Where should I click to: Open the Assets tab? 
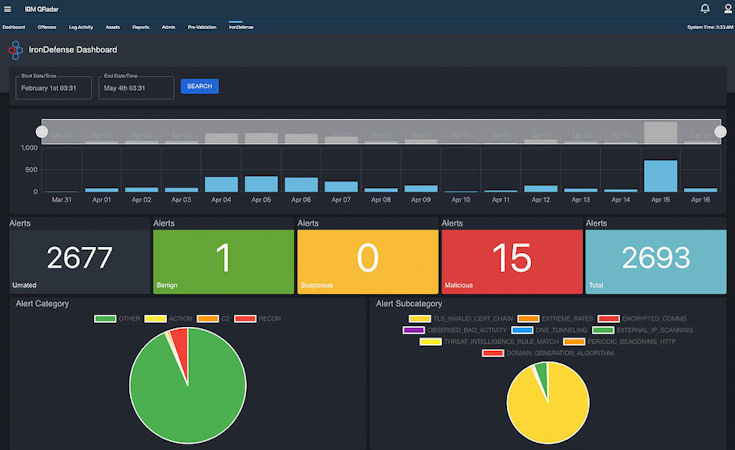(112, 27)
